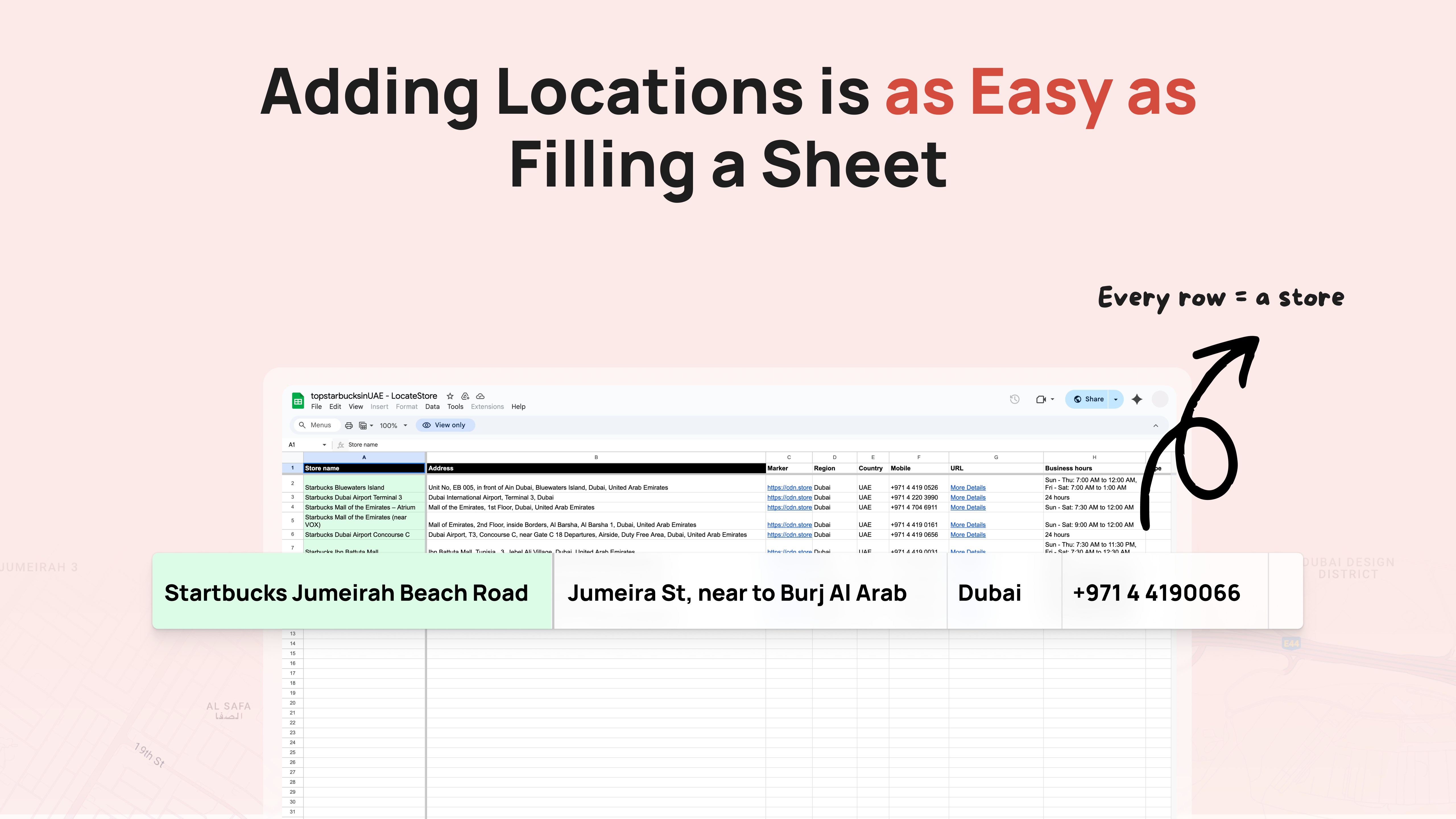
Task: Click the move to Drive folder icon
Action: [465, 396]
